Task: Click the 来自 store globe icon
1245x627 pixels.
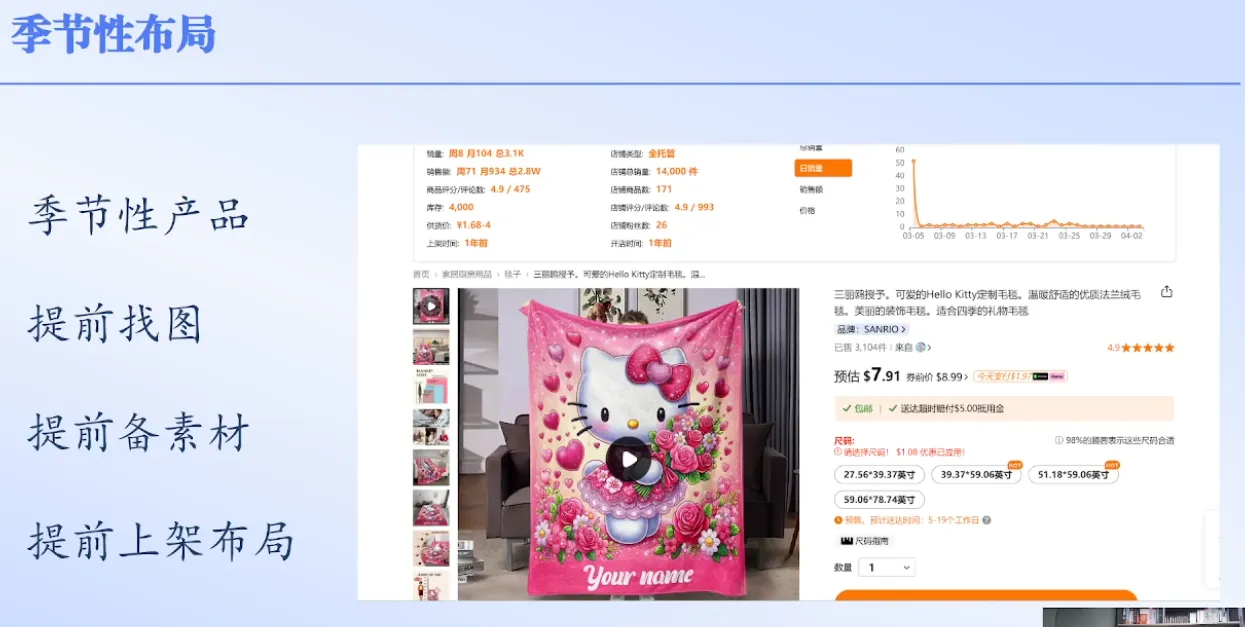Action: [919, 347]
